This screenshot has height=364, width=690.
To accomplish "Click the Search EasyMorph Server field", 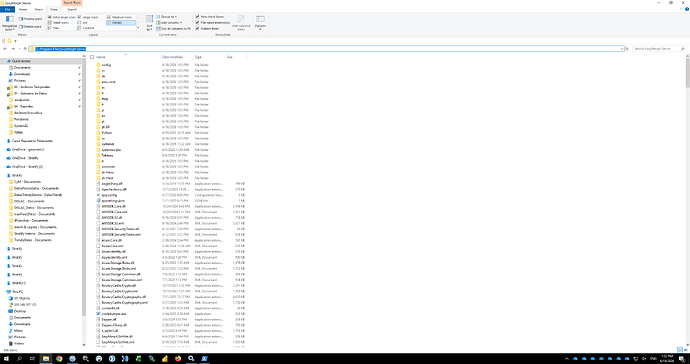I will [x=659, y=49].
